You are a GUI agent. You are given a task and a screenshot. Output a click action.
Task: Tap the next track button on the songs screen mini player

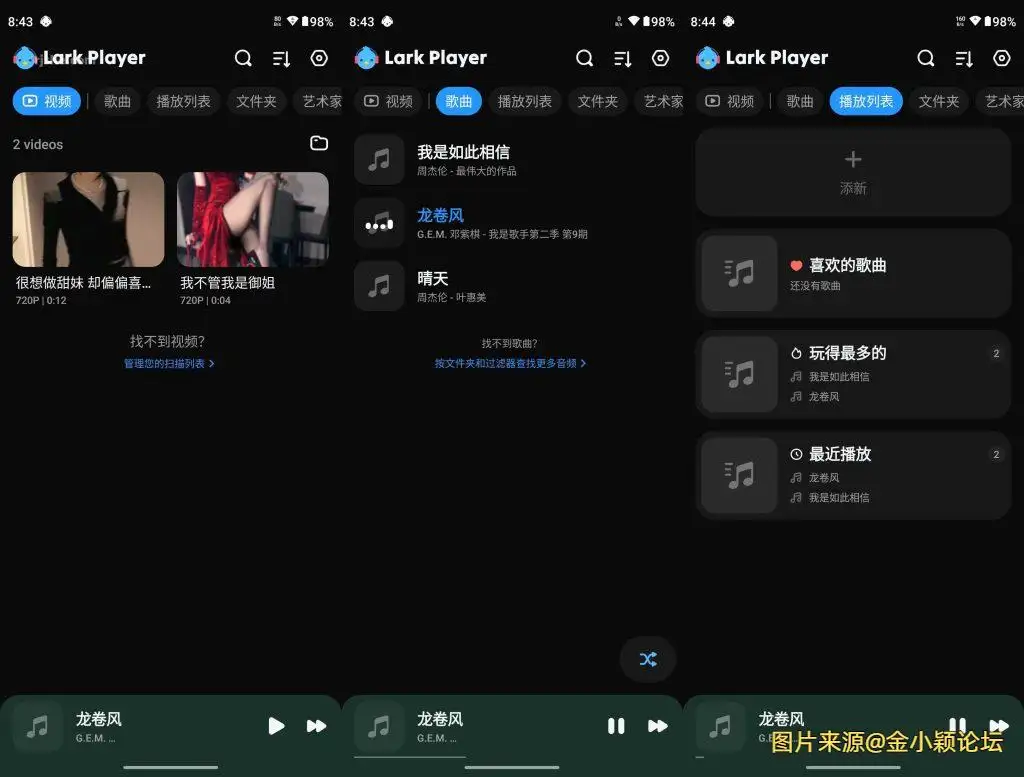pos(657,726)
